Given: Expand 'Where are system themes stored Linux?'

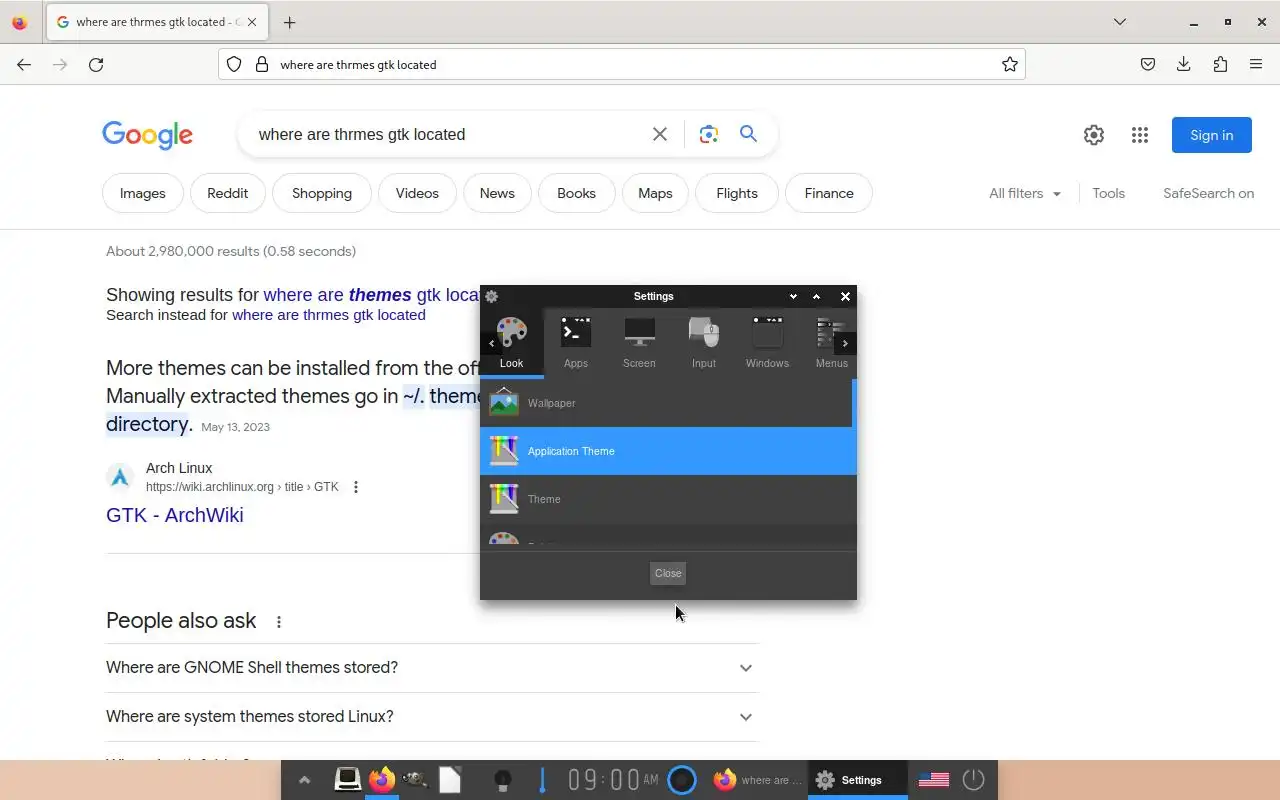Looking at the screenshot, I should (x=432, y=717).
